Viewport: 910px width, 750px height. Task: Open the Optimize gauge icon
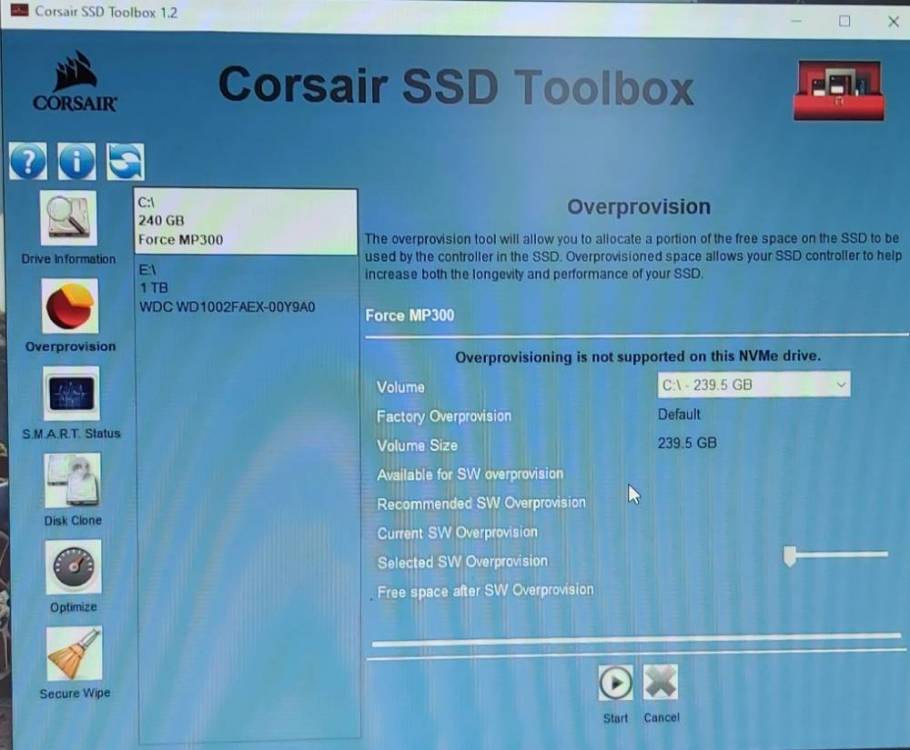coord(73,567)
